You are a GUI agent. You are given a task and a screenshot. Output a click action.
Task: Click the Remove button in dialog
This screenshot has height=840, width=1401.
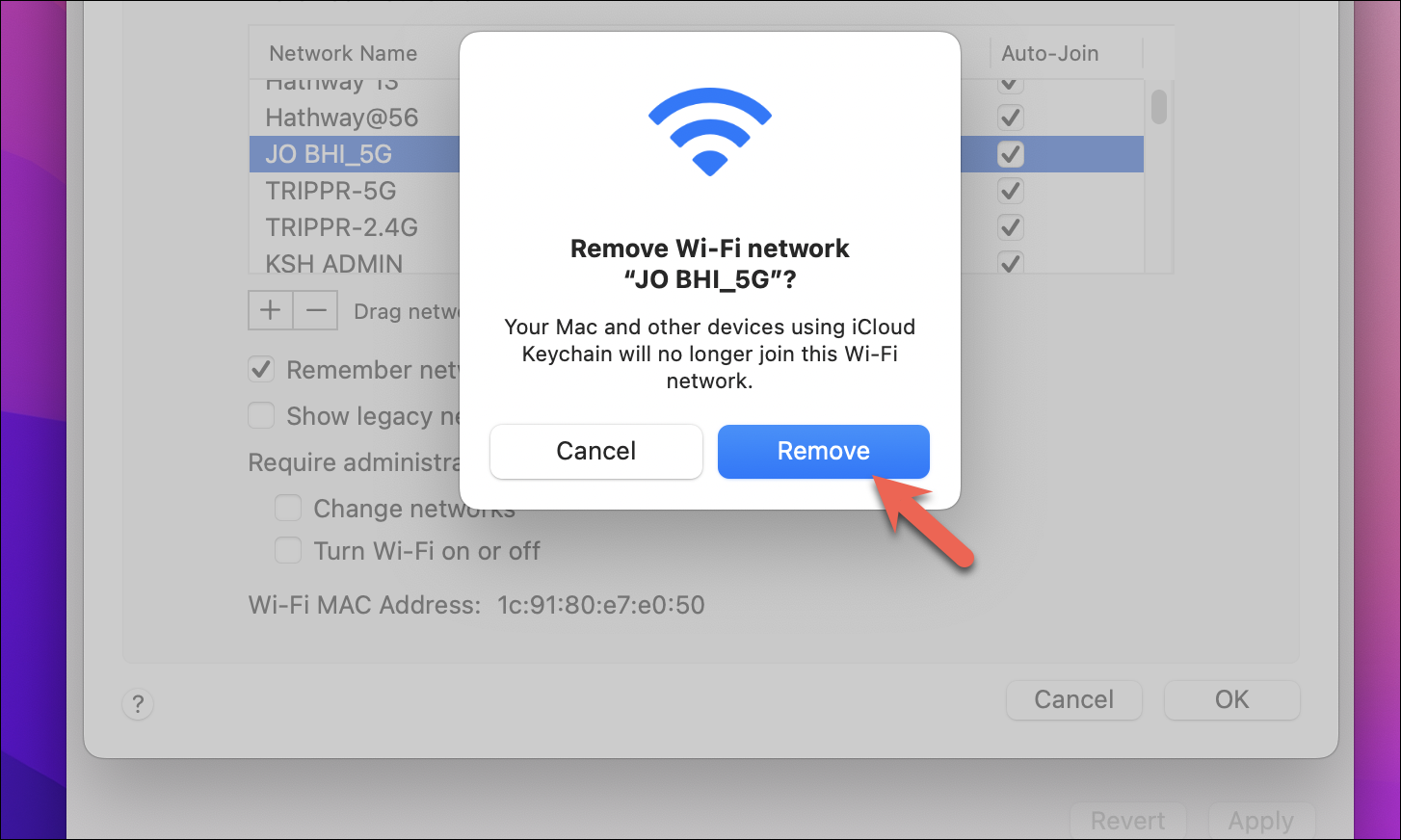point(823,451)
